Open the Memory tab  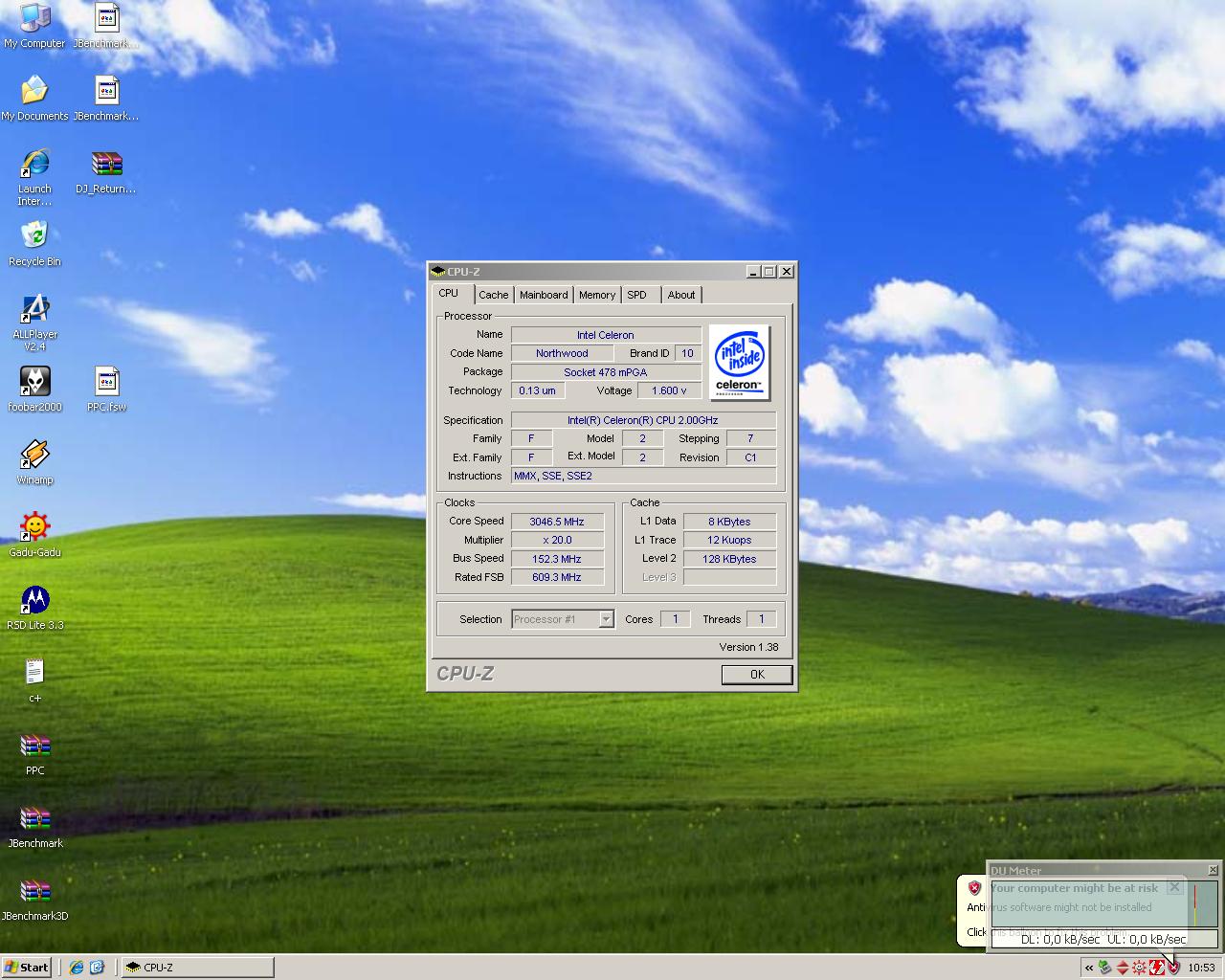(597, 295)
